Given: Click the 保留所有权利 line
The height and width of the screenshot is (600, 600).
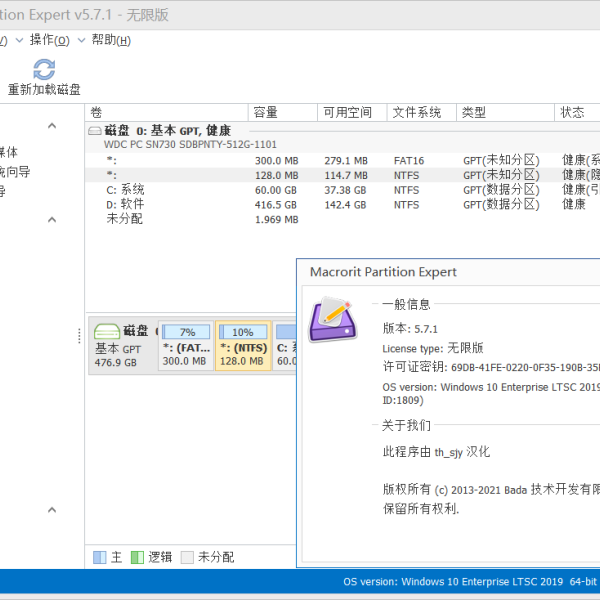Looking at the screenshot, I should (421, 509).
